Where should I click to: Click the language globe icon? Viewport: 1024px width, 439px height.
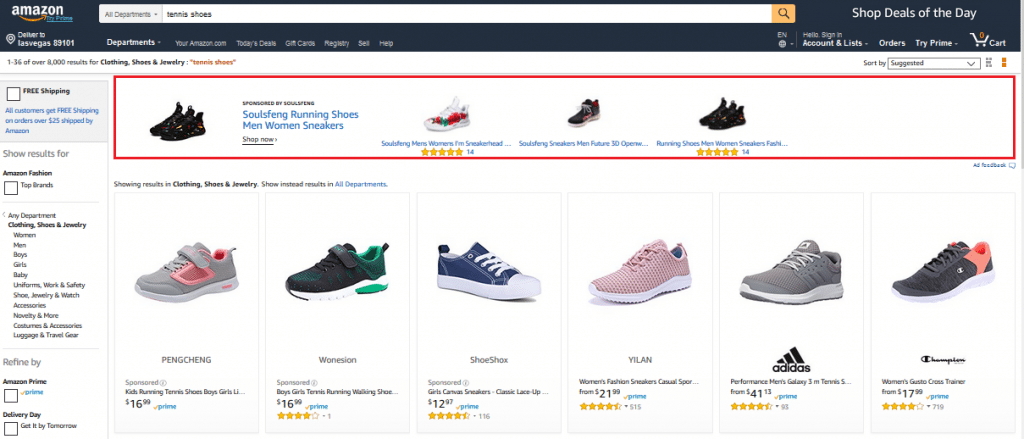pos(782,44)
